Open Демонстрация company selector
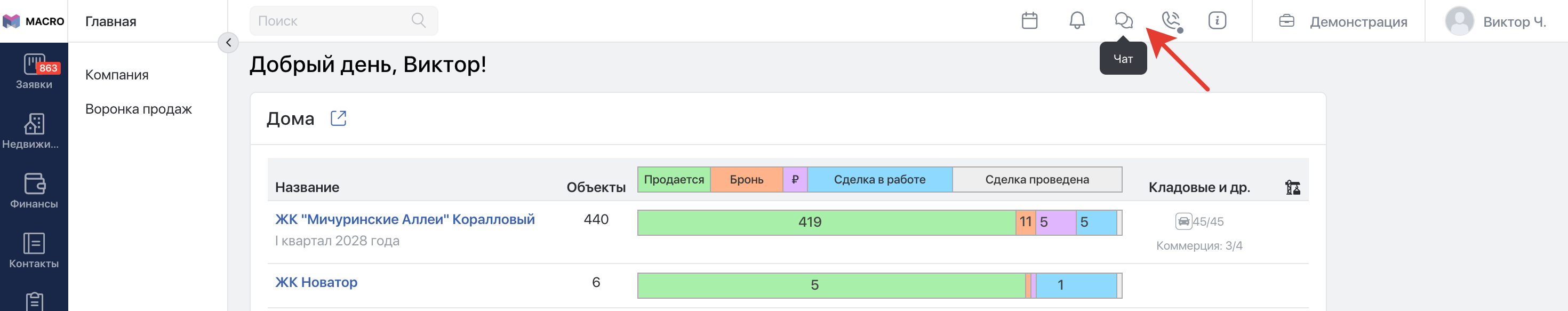The width and height of the screenshot is (1568, 311). [x=1343, y=21]
